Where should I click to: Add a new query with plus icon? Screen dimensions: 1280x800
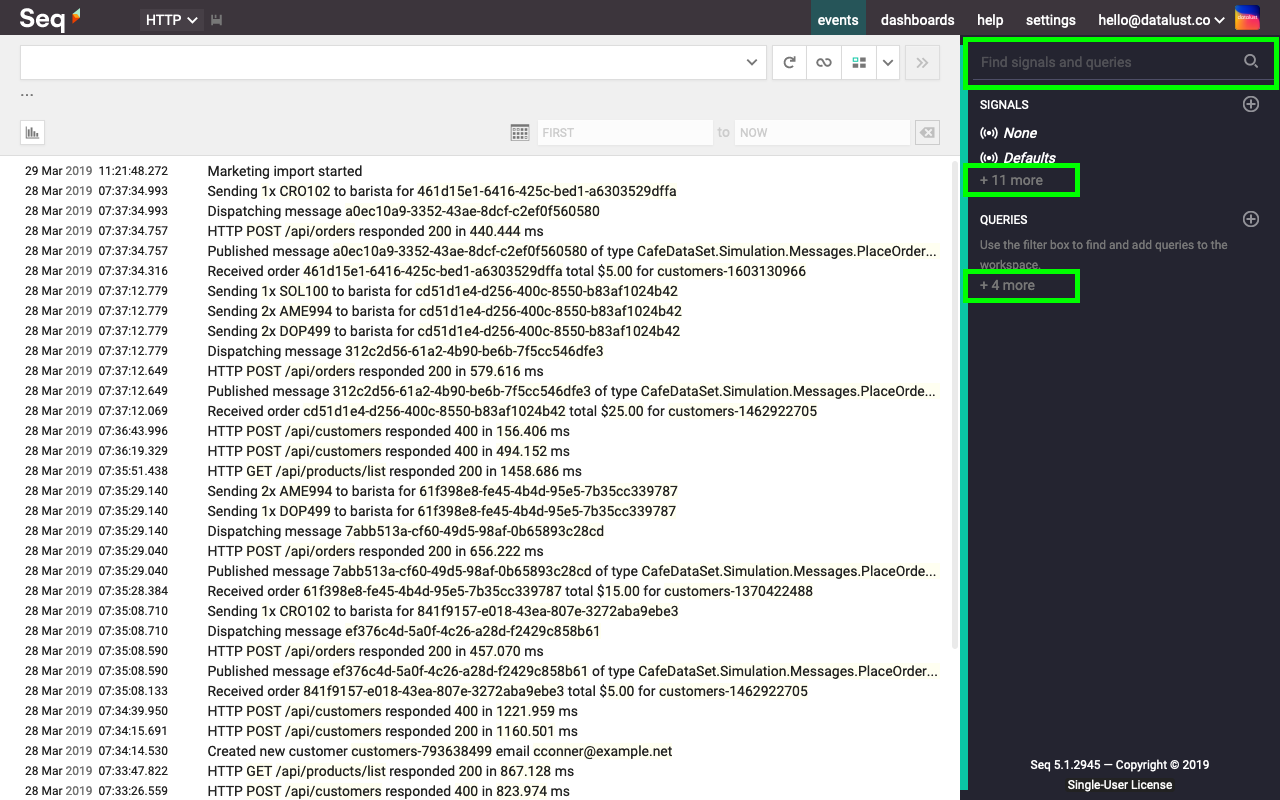pos(1251,219)
